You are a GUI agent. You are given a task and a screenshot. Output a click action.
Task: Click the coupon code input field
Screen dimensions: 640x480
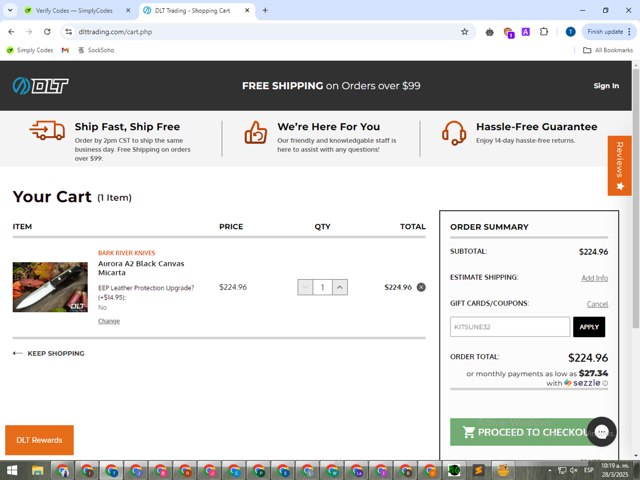tap(510, 327)
